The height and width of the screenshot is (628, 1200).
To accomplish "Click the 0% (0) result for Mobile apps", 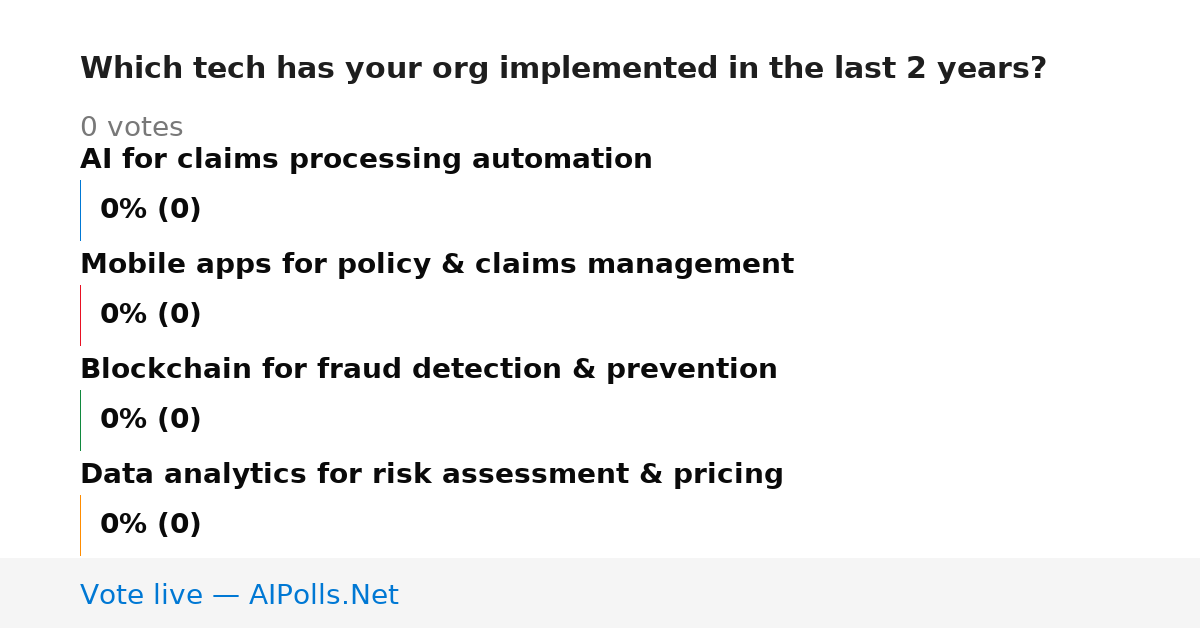I will point(151,315).
